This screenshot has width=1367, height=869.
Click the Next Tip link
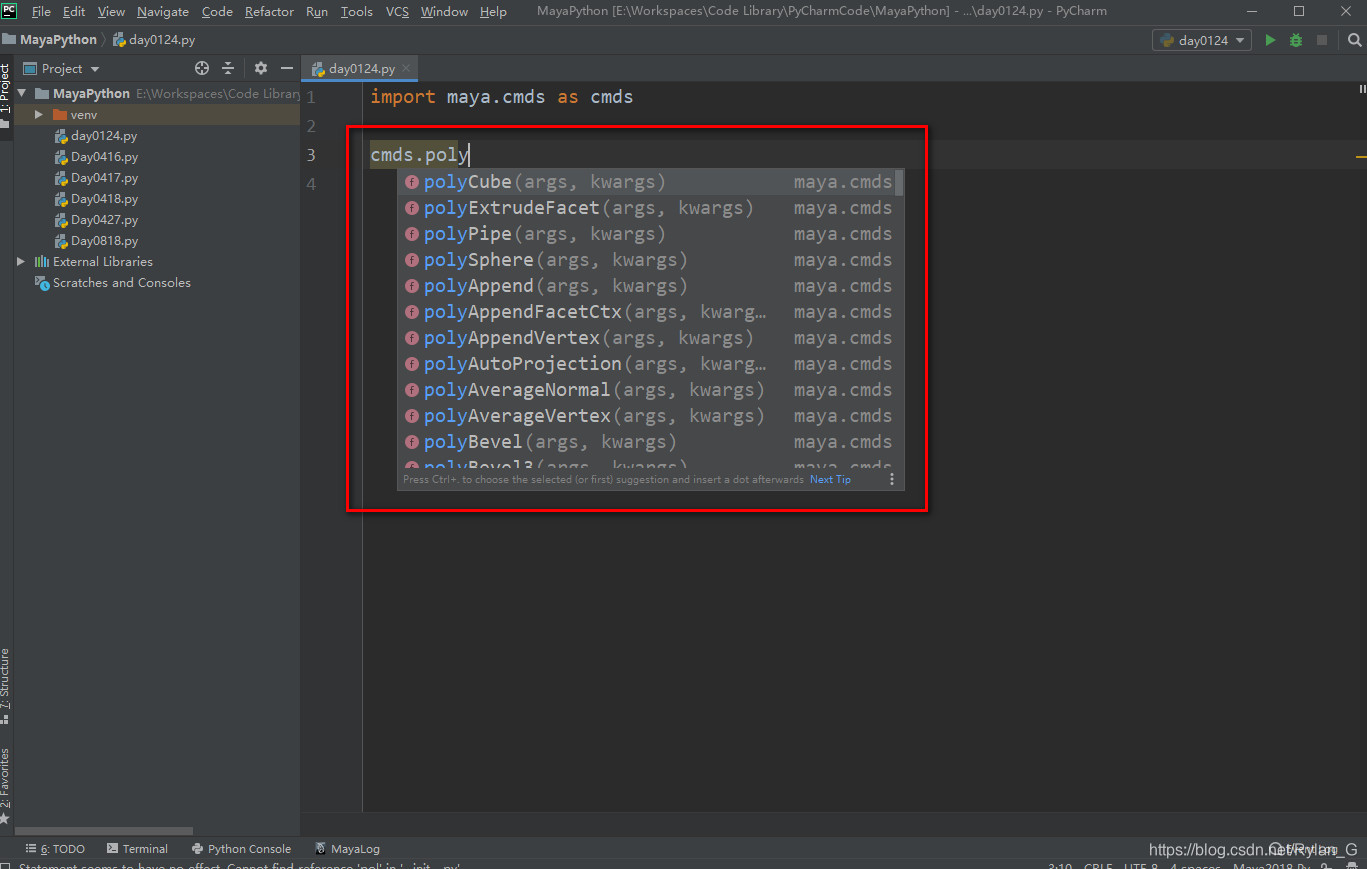click(830, 480)
